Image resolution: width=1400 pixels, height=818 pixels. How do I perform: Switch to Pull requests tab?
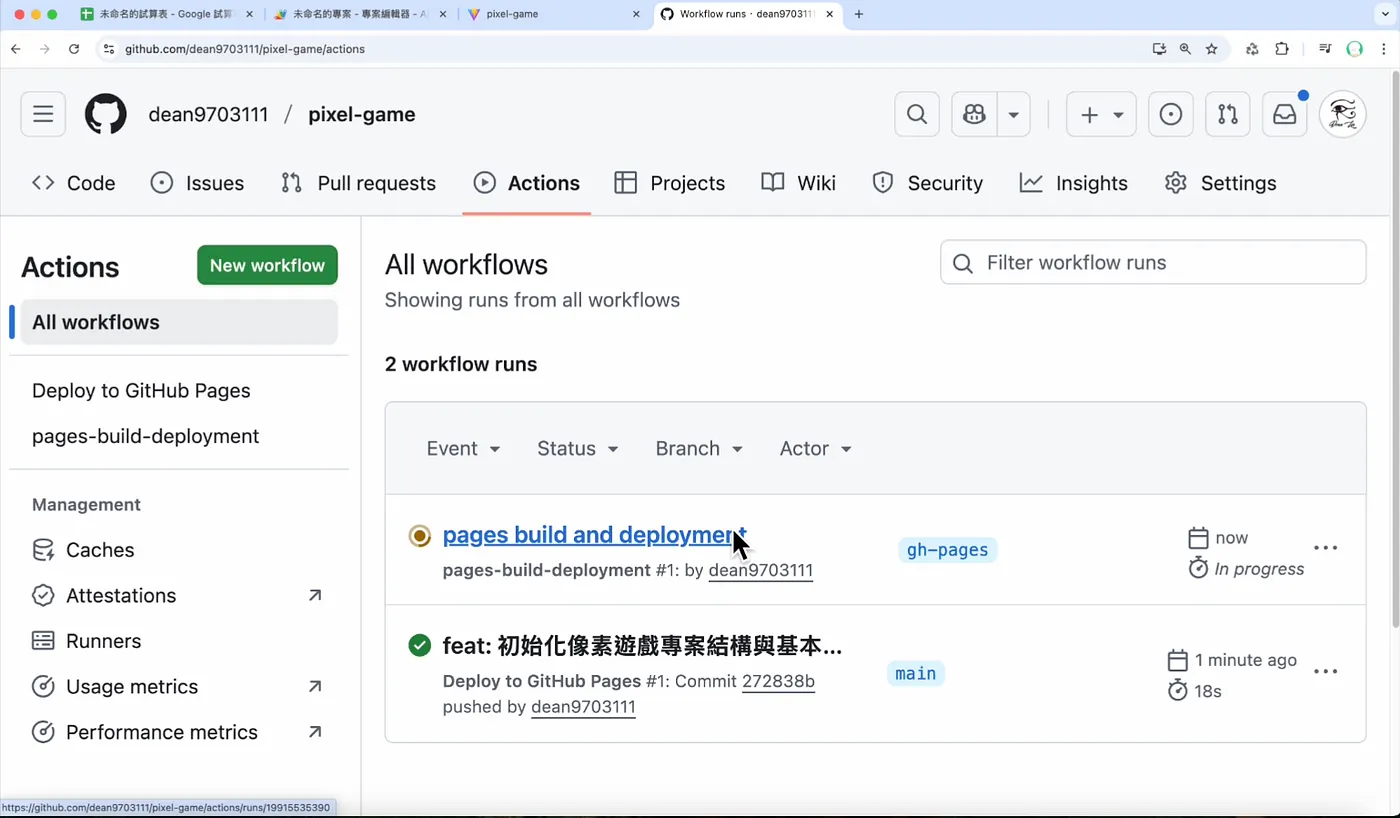click(x=359, y=183)
